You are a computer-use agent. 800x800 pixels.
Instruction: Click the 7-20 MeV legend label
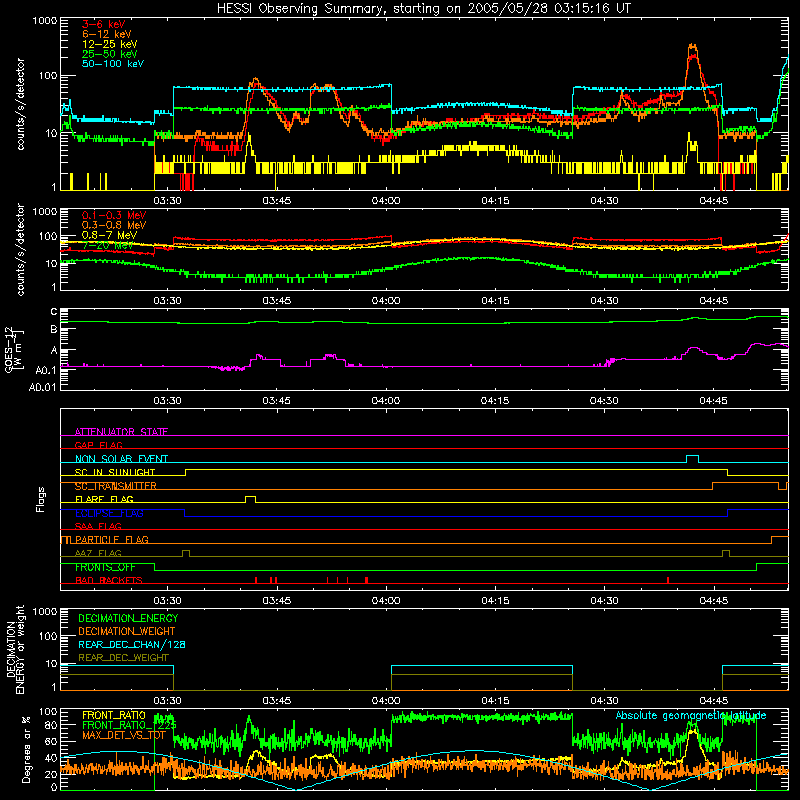107,245
